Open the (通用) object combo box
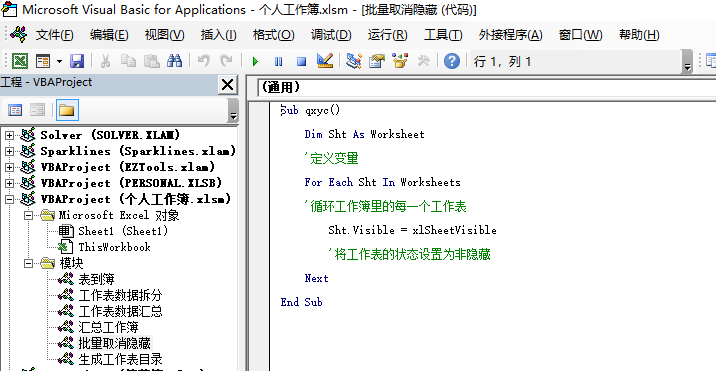The height and width of the screenshot is (371, 716). click(486, 87)
